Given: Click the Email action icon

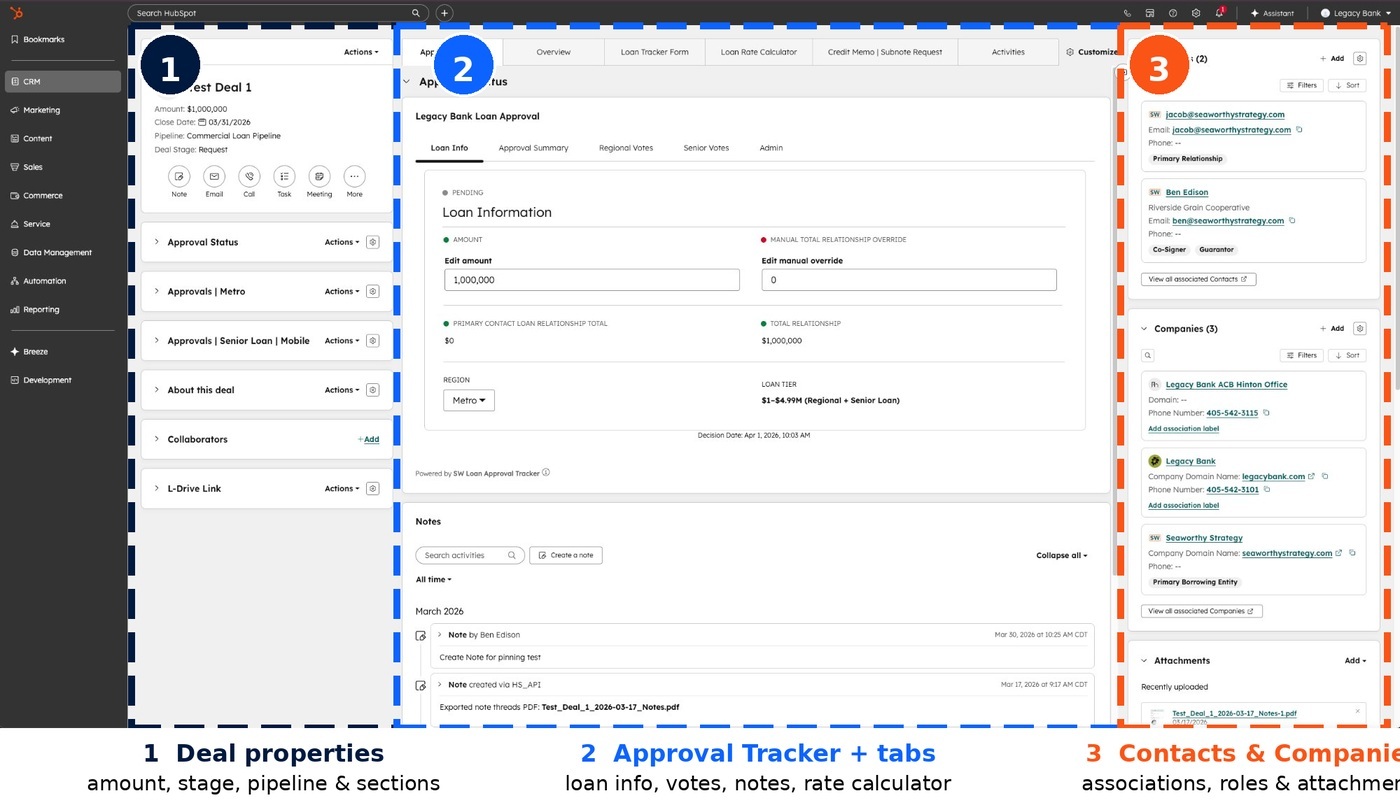Looking at the screenshot, I should [214, 176].
